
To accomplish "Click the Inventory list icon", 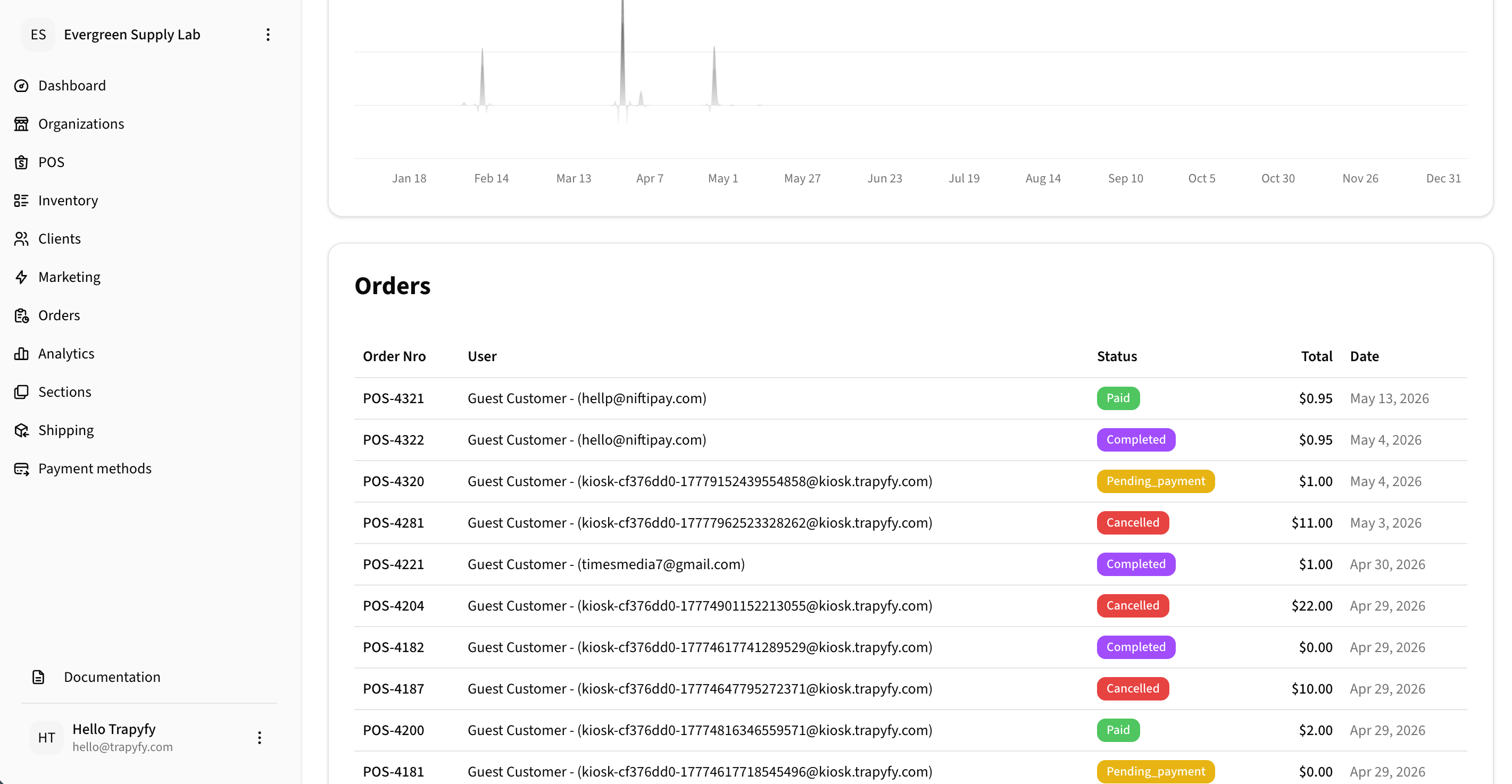I will click(22, 201).
